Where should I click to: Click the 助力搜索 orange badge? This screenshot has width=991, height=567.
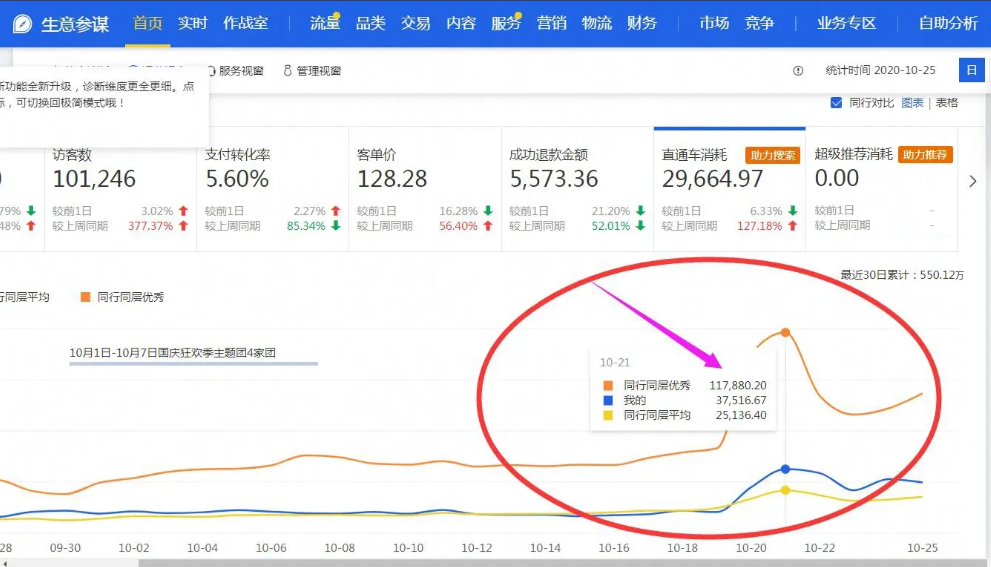click(772, 155)
